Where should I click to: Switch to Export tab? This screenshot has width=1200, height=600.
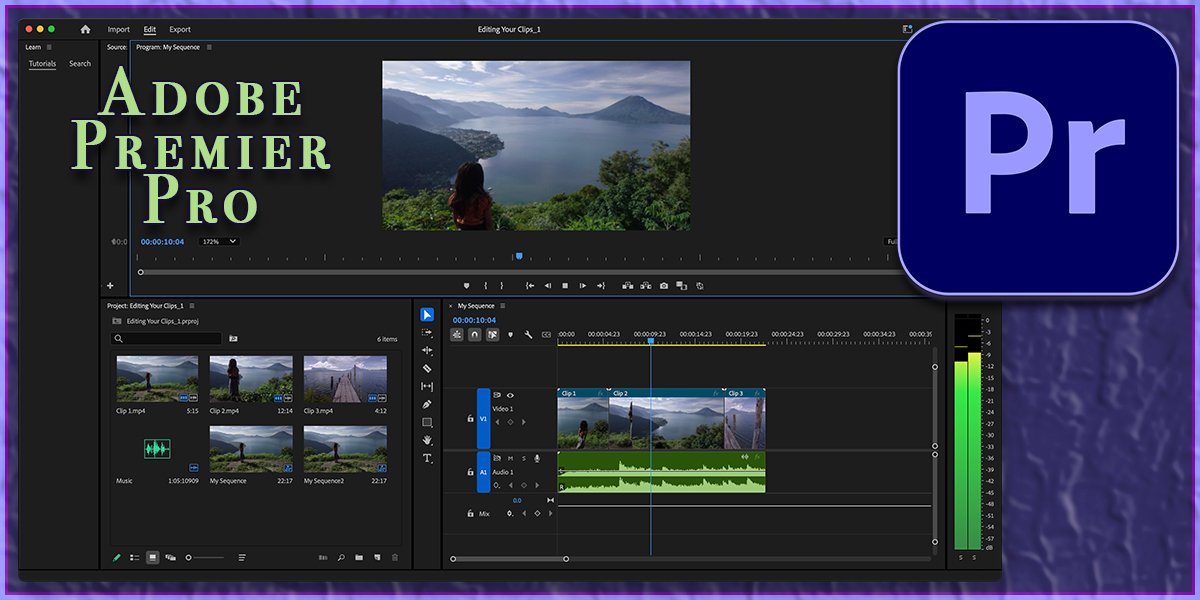pyautogui.click(x=180, y=30)
